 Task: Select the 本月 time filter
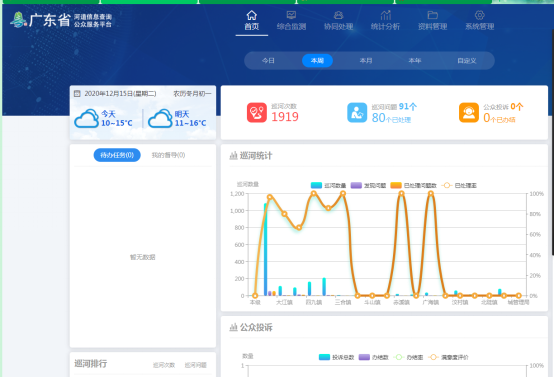pos(366,61)
